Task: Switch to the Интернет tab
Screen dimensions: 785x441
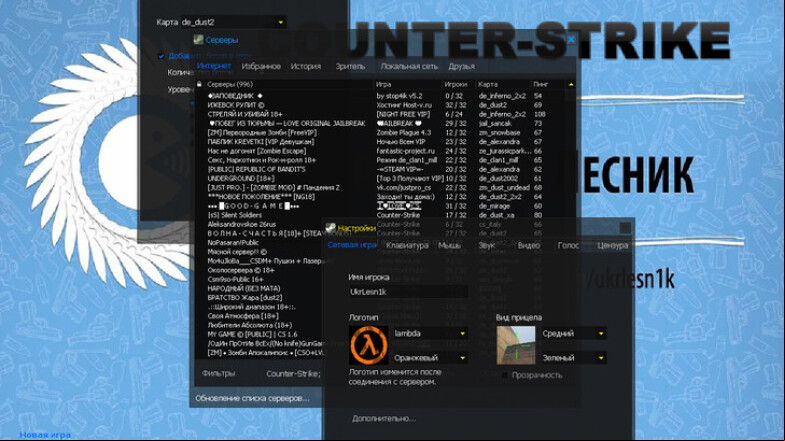Action: point(214,66)
